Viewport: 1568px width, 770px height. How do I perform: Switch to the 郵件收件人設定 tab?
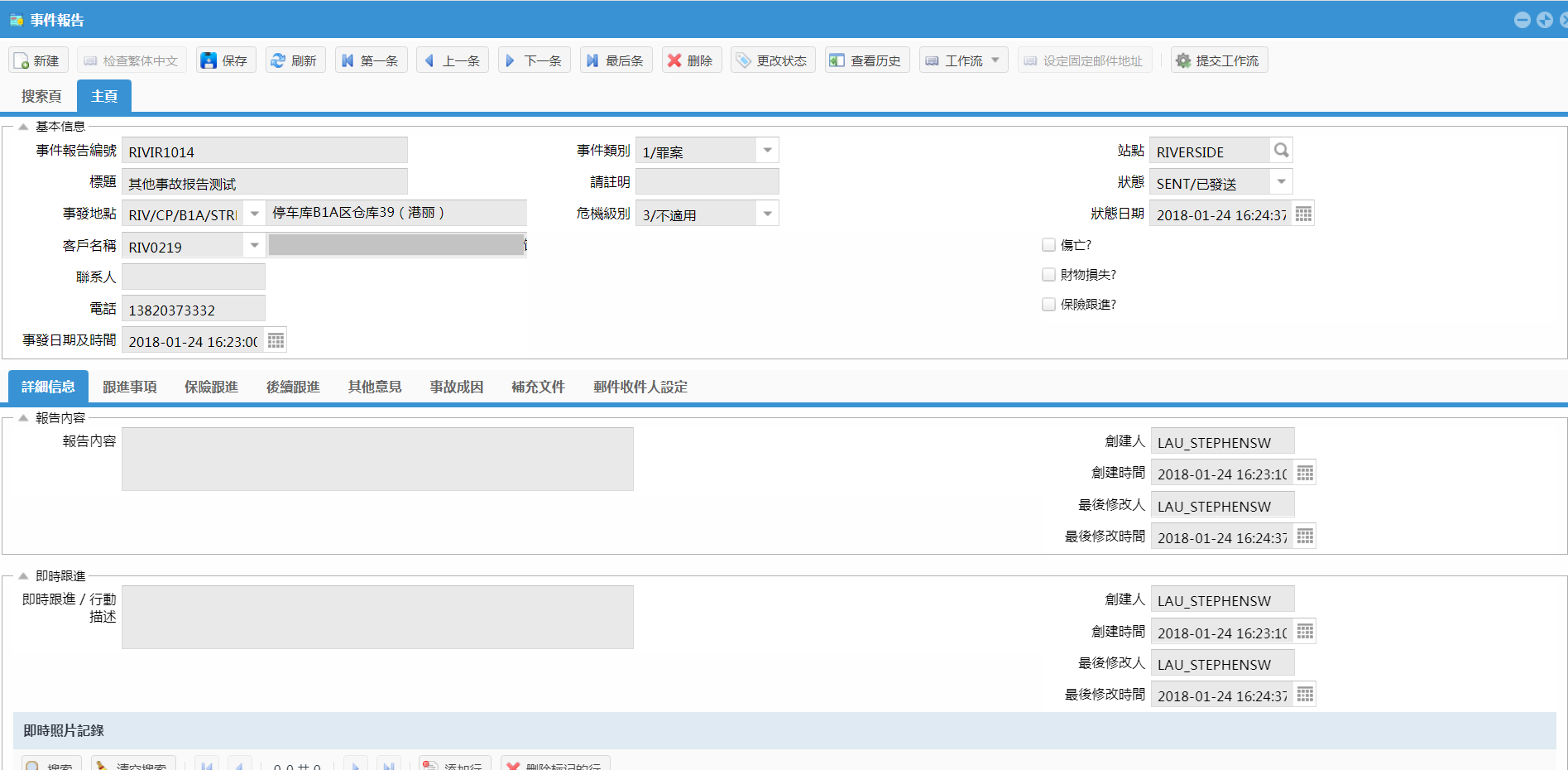coord(640,387)
